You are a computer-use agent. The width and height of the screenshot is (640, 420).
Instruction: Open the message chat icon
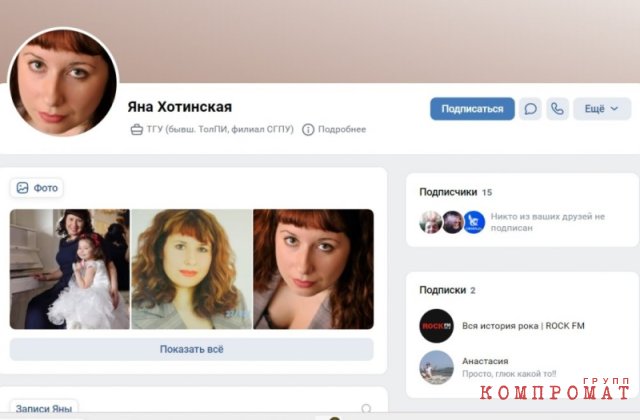[x=530, y=109]
